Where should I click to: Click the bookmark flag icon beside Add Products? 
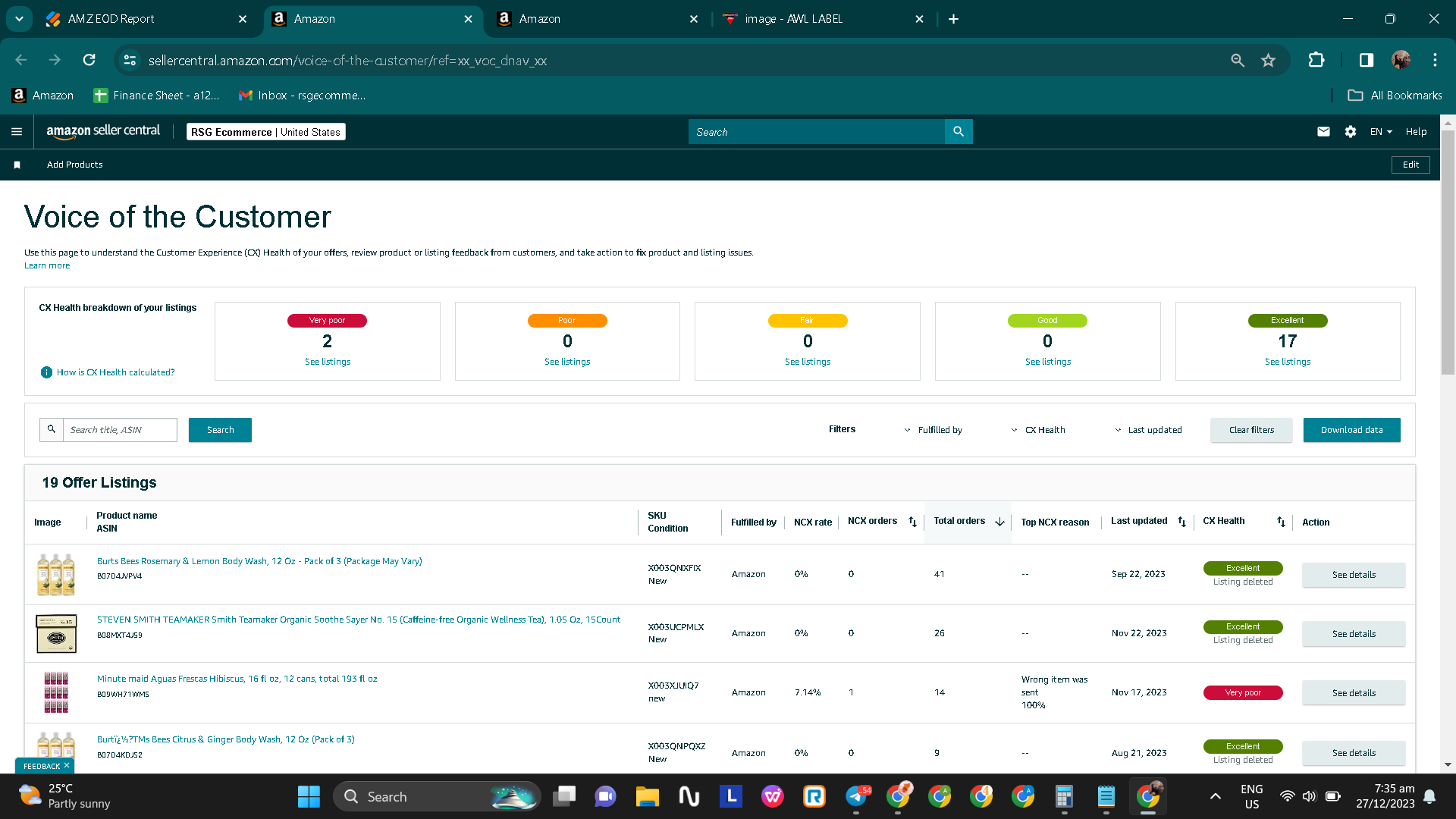pos(17,165)
